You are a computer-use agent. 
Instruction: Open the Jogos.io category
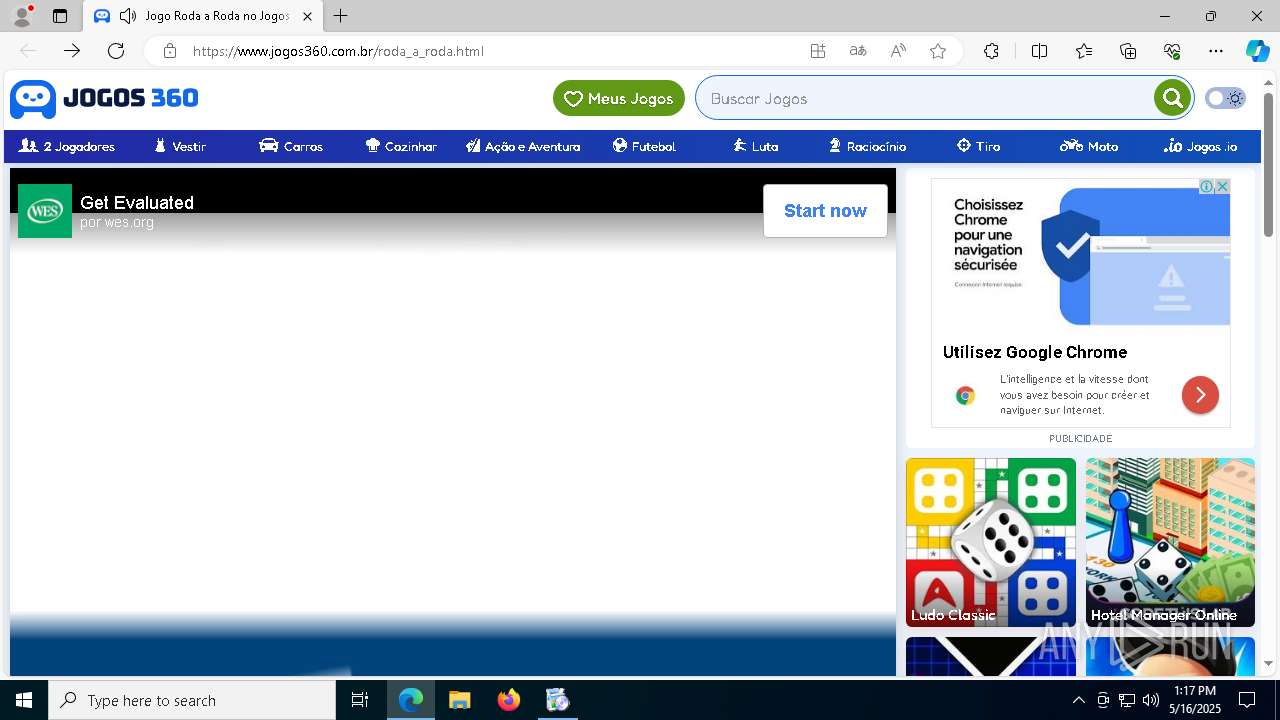tap(1200, 146)
